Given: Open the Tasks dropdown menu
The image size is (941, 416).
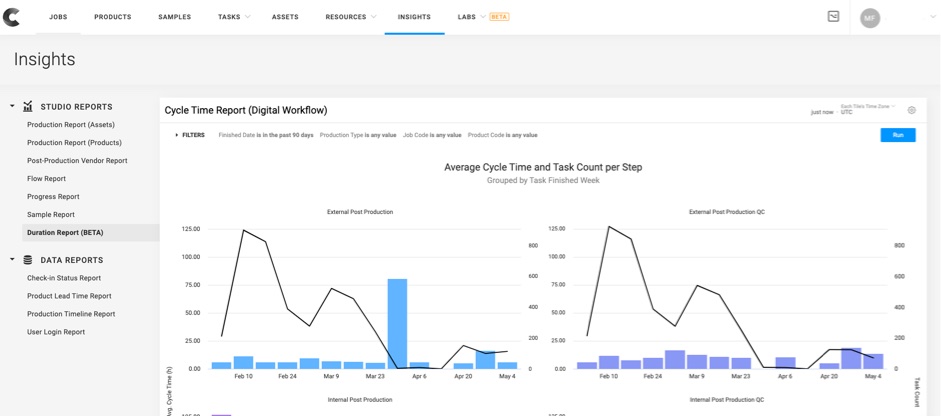Looking at the screenshot, I should [x=234, y=17].
